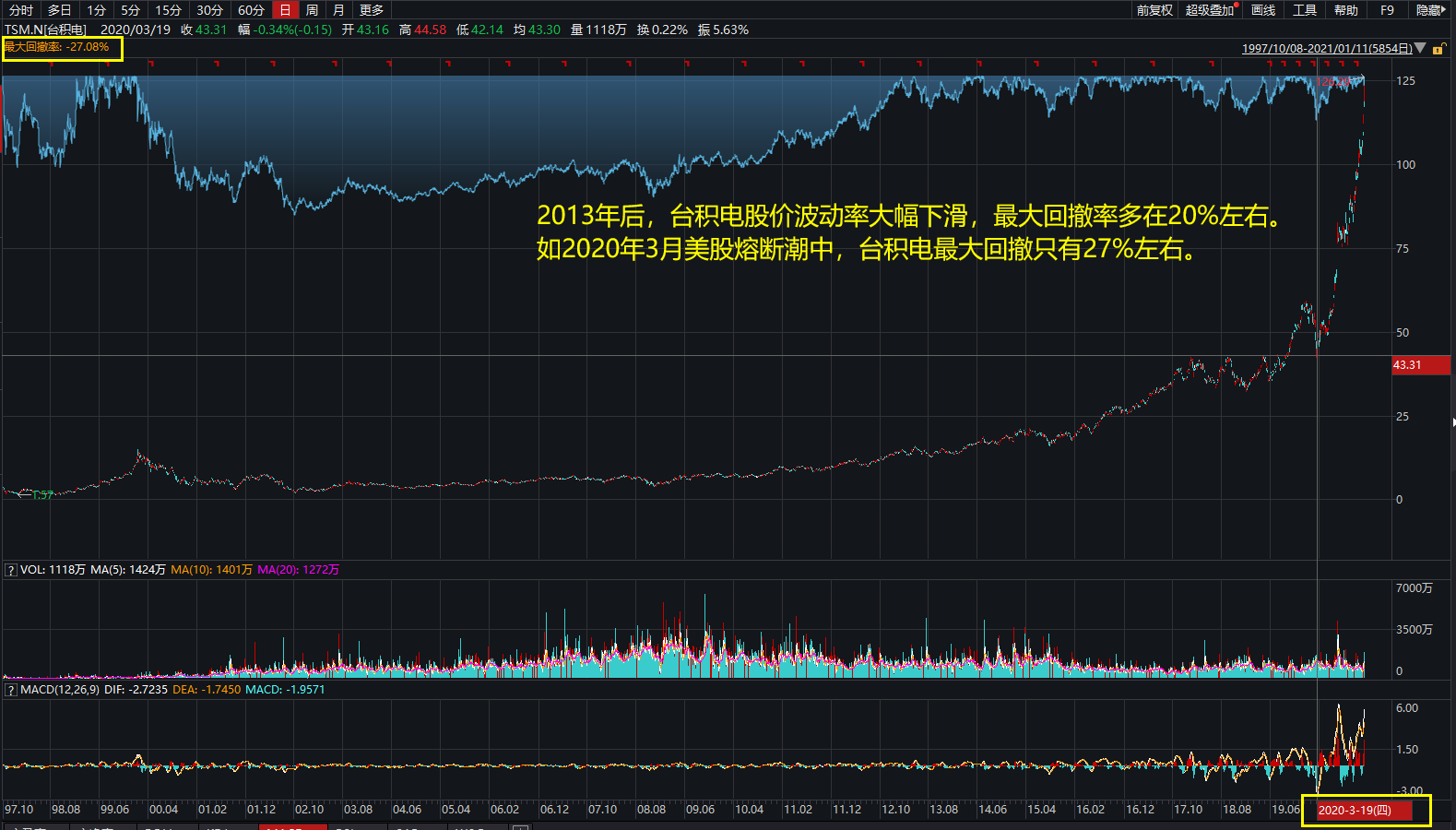Click the TSM.N[台积电] stock name label
This screenshot has height=830, width=1456.
click(46, 30)
